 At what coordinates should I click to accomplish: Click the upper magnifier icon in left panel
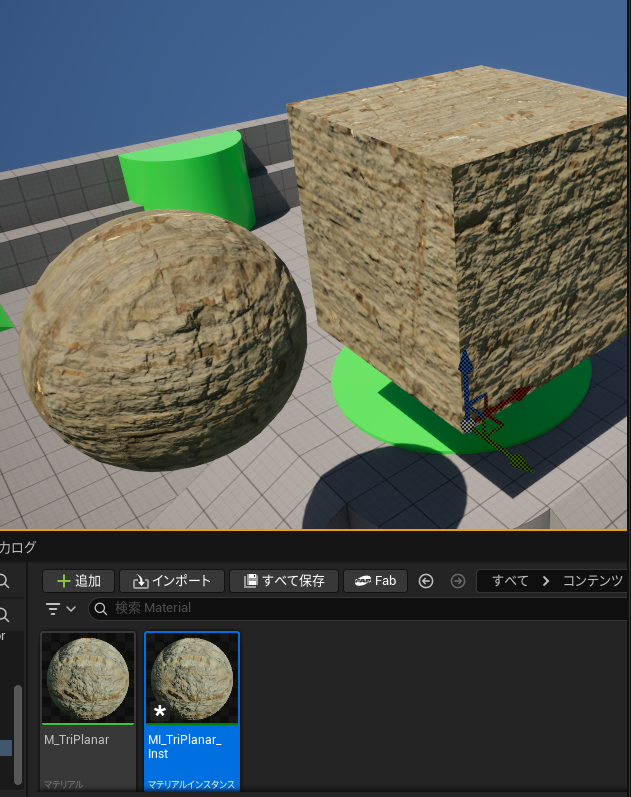coord(4,581)
